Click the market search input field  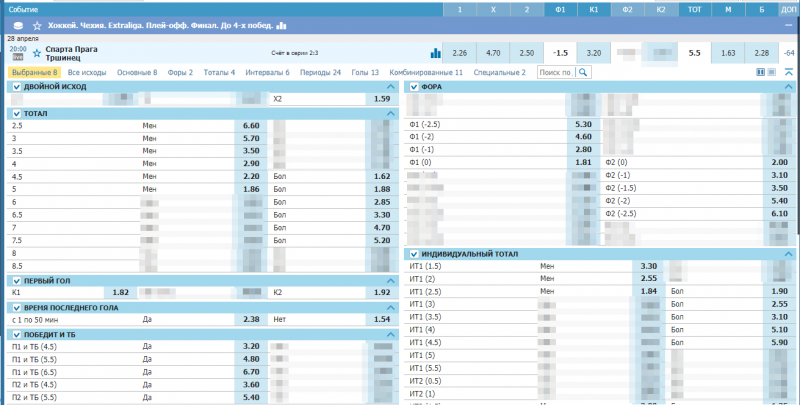[x=556, y=72]
